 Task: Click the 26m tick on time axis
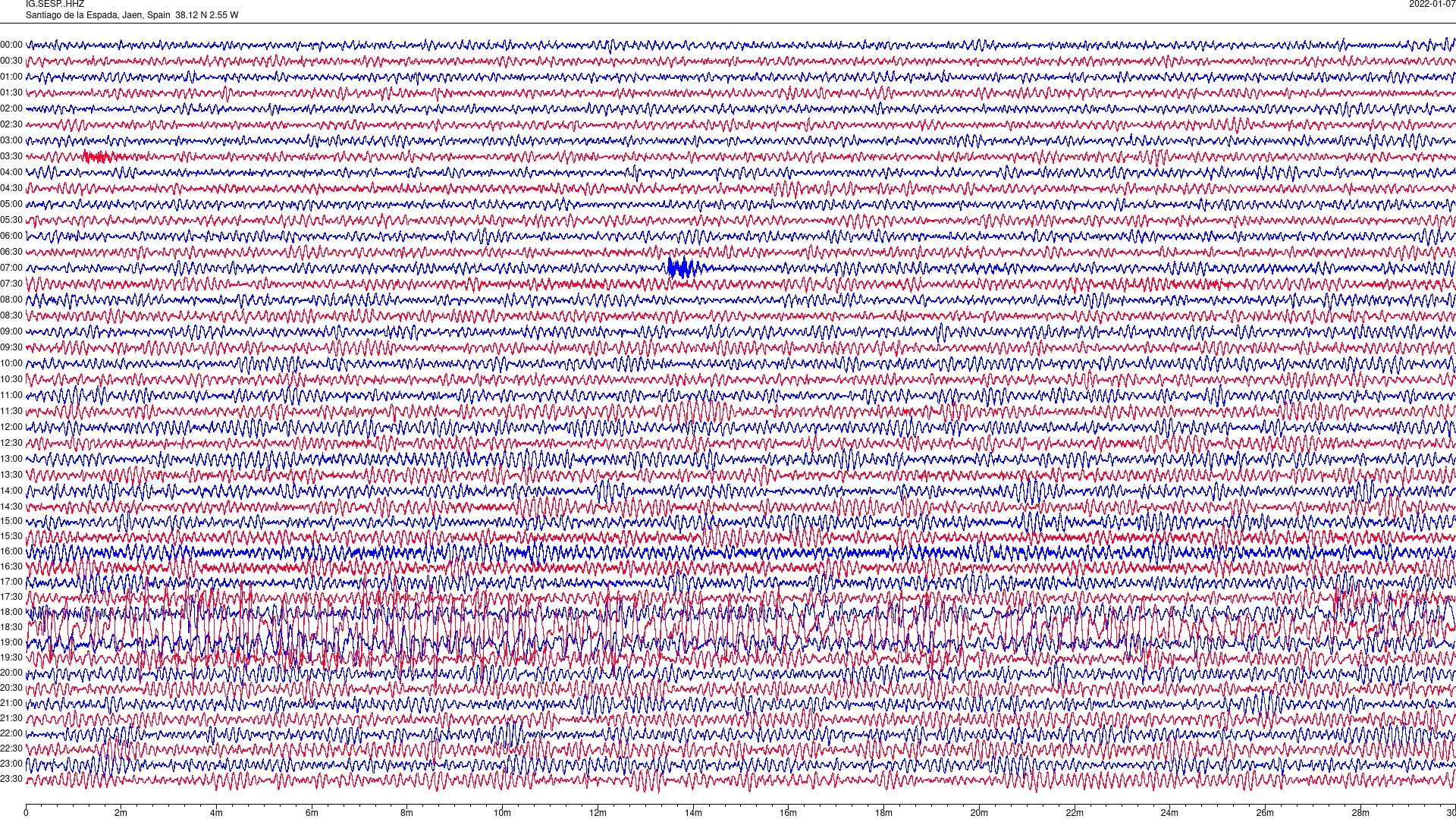pos(1265,813)
